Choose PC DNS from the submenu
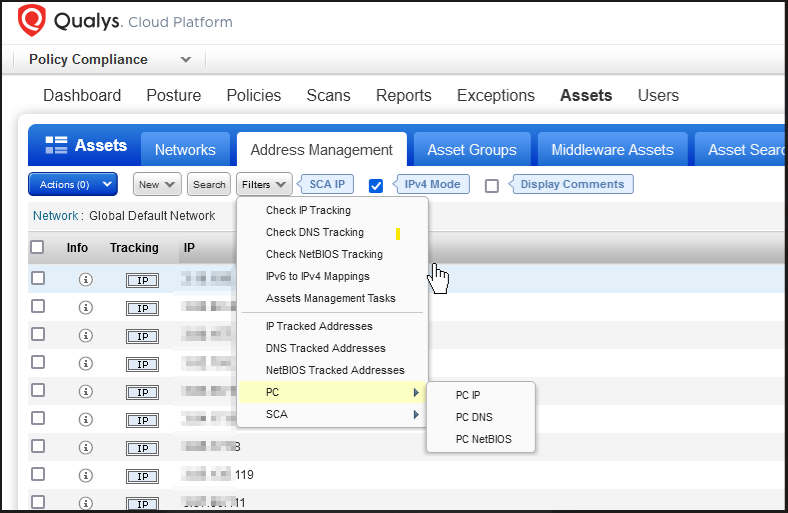This screenshot has height=513, width=788. [474, 417]
